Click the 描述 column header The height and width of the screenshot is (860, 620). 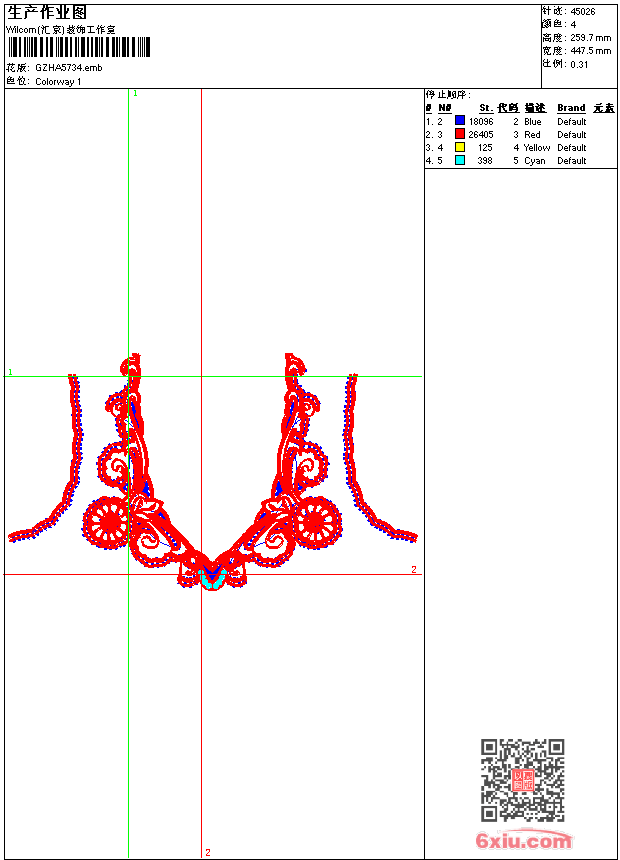535,108
